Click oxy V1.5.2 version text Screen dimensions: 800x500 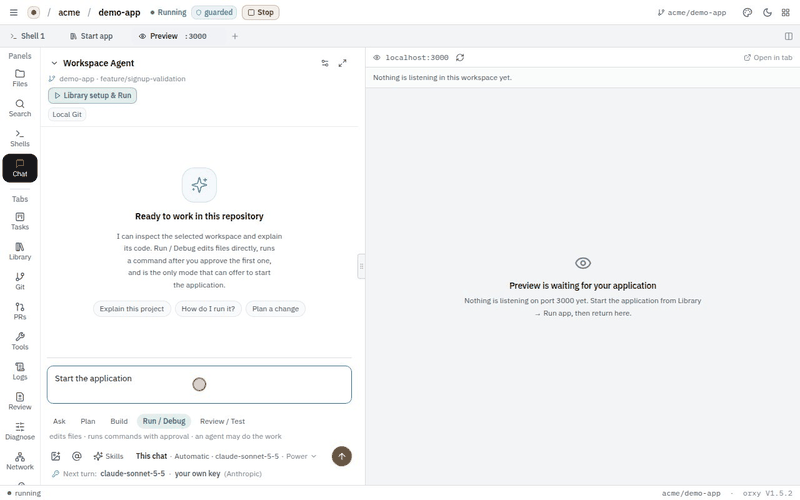point(768,493)
